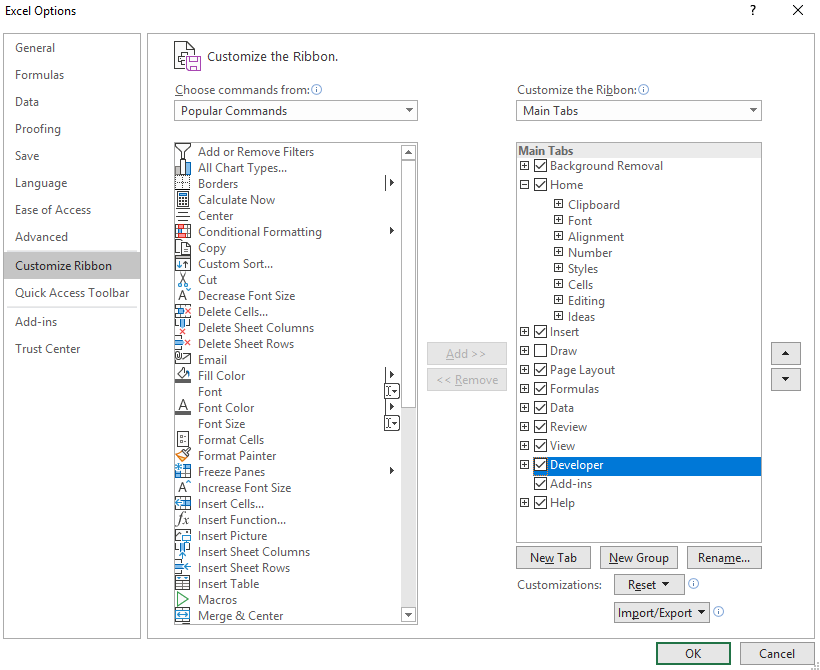This screenshot has height=670, width=820.
Task: Expand the Alignment group
Action: point(558,236)
